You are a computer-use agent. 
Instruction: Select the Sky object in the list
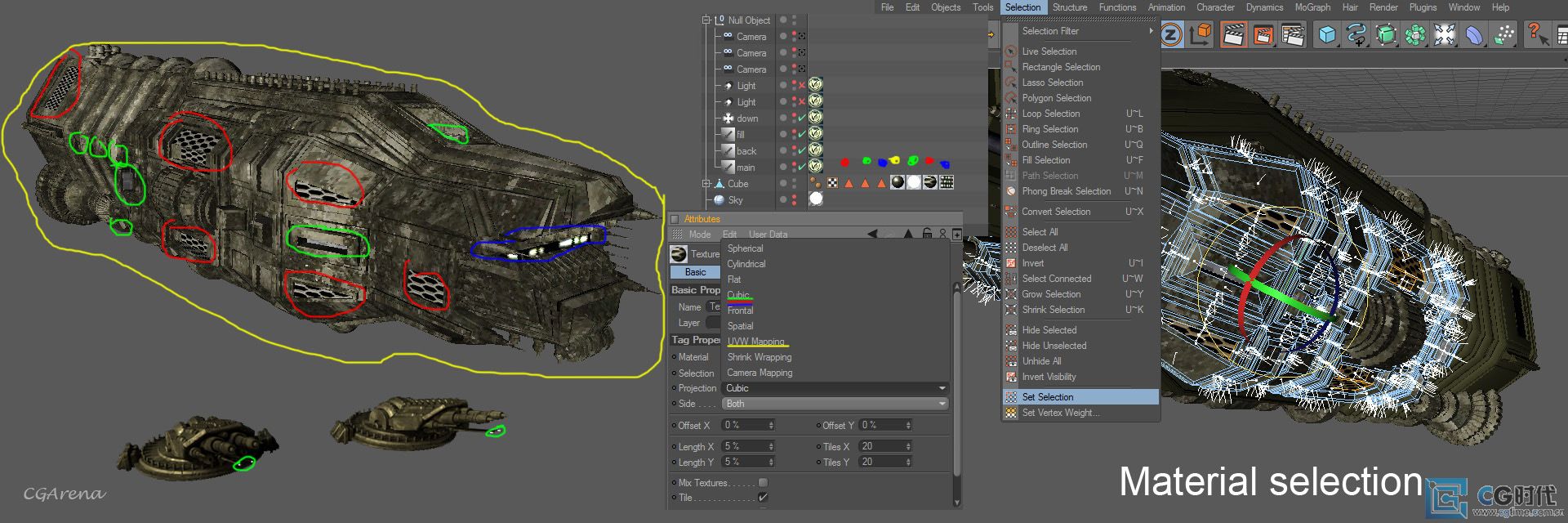[735, 200]
